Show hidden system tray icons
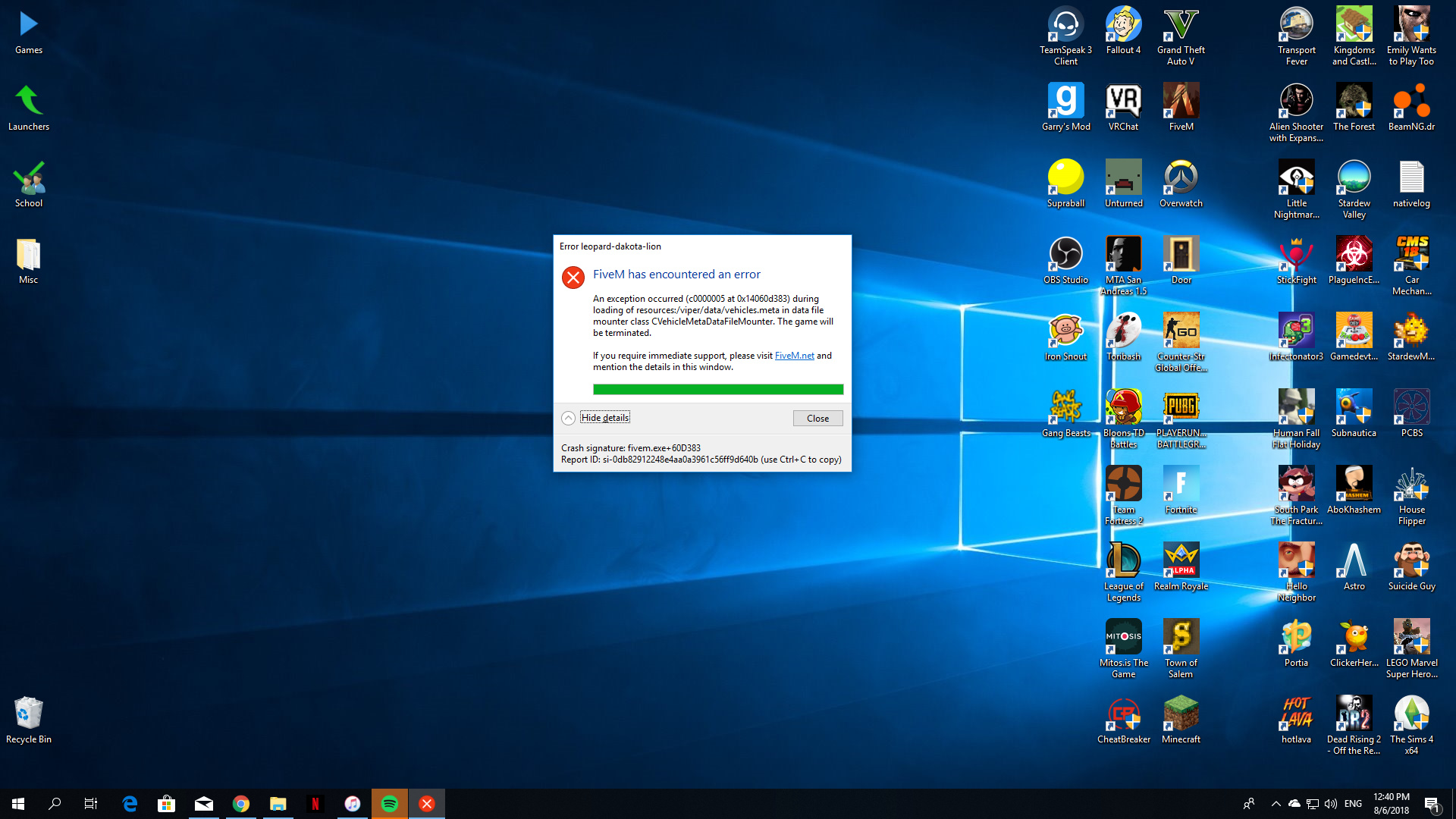This screenshot has width=1456, height=819. click(x=1276, y=804)
